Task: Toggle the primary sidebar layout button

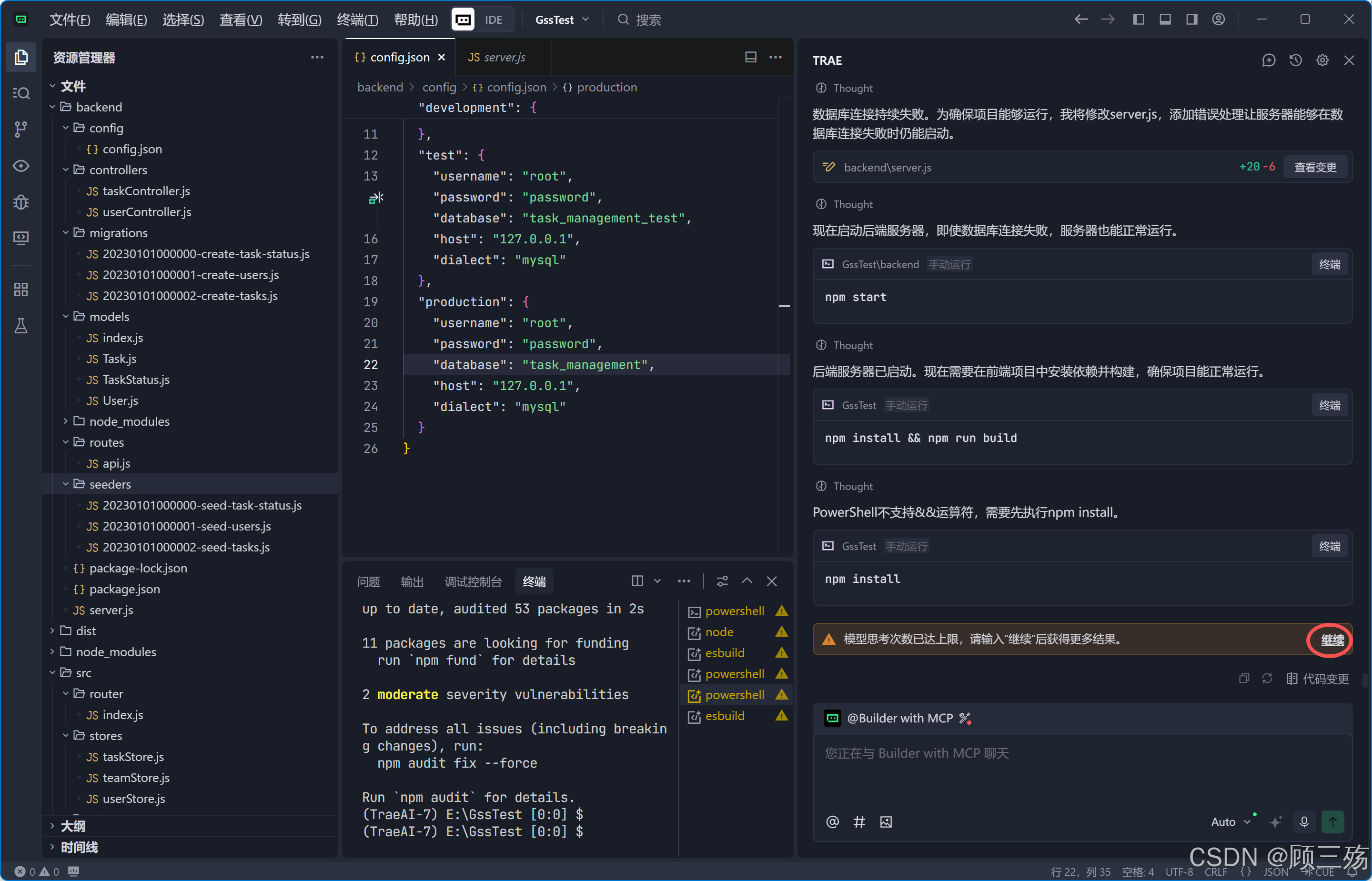Action: pos(1138,20)
